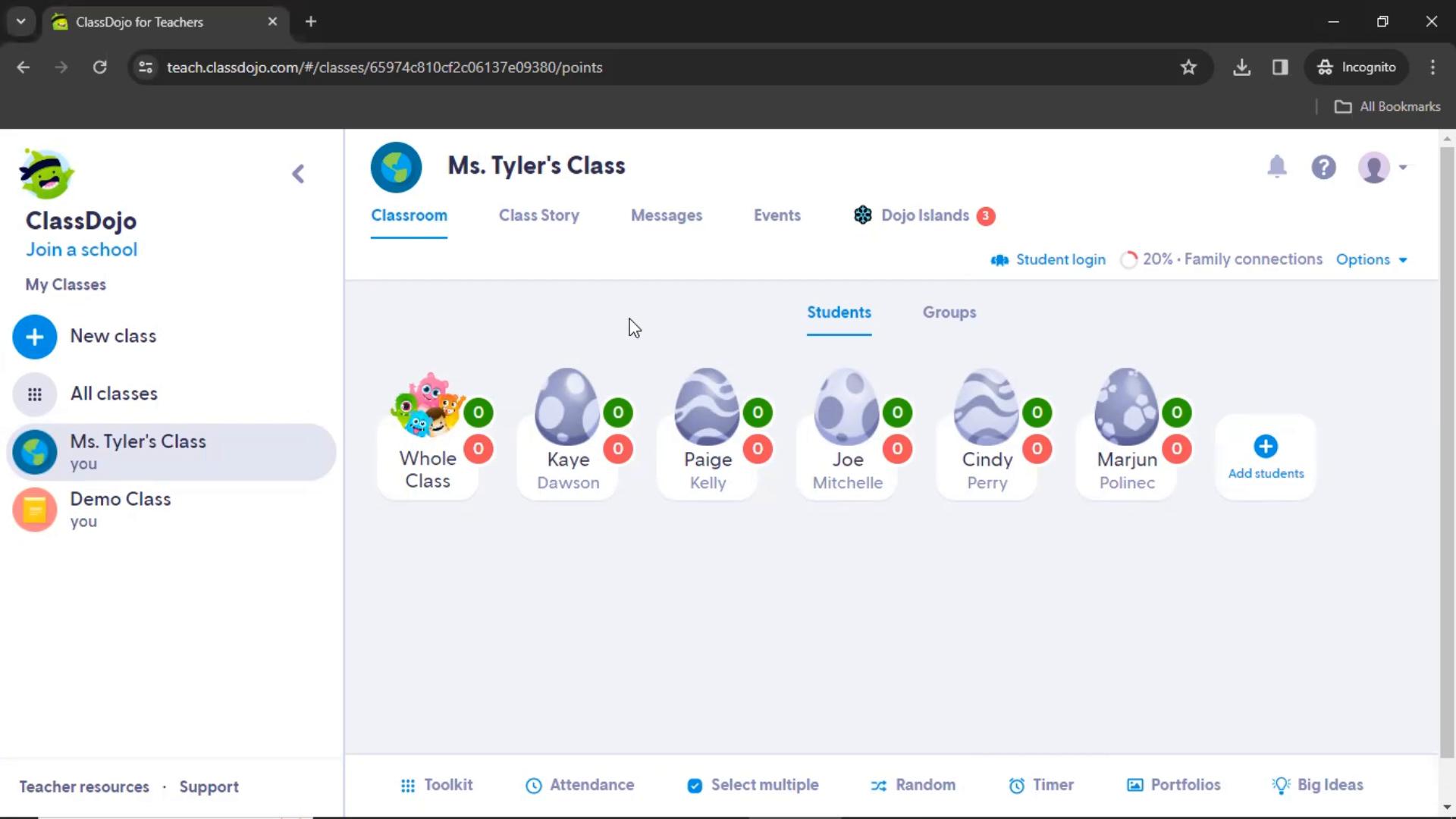Select the bell notifications icon

1277,167
